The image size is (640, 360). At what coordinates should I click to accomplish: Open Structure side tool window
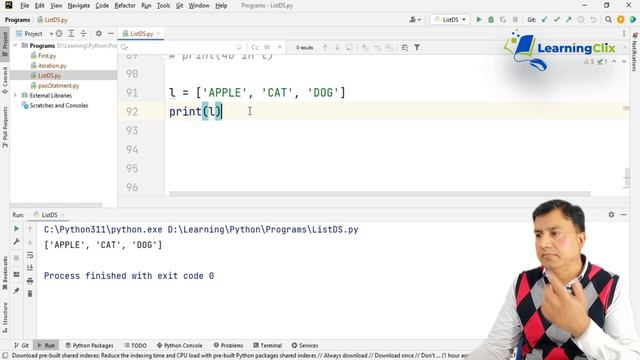pyautogui.click(x=5, y=318)
